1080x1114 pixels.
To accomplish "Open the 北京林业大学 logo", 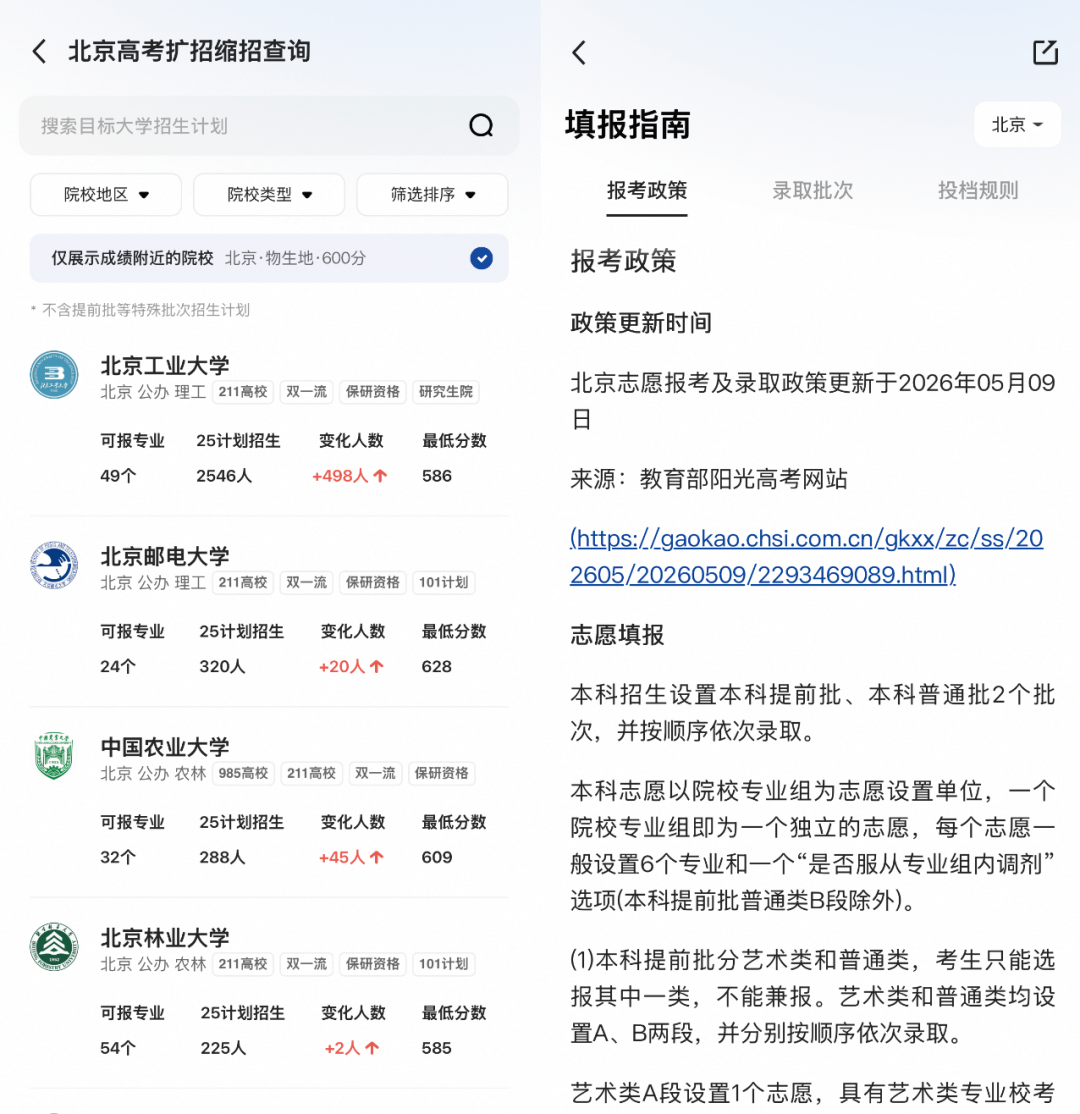I will [54, 947].
